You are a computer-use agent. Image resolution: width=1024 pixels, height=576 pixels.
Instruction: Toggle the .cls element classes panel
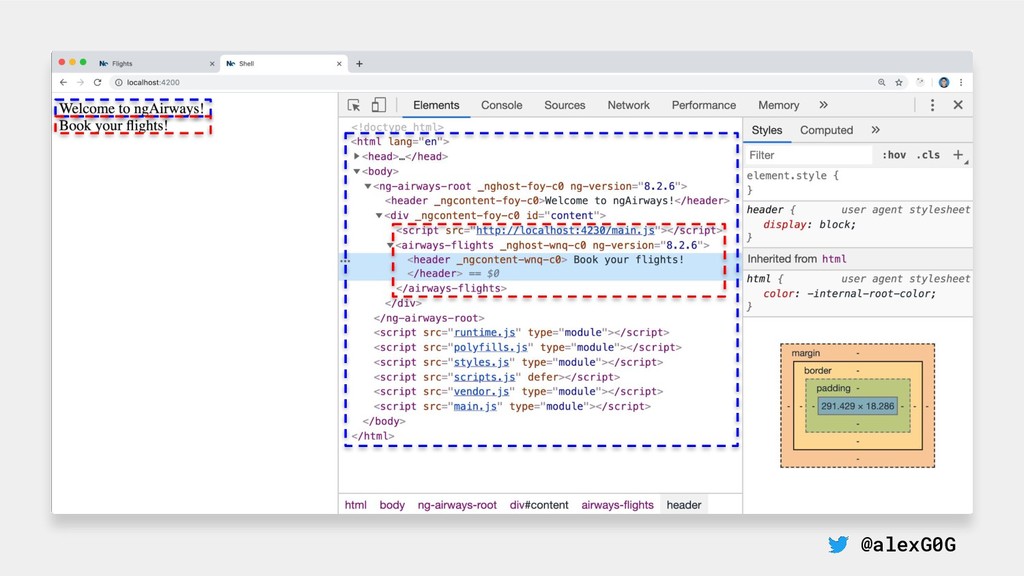pos(929,155)
